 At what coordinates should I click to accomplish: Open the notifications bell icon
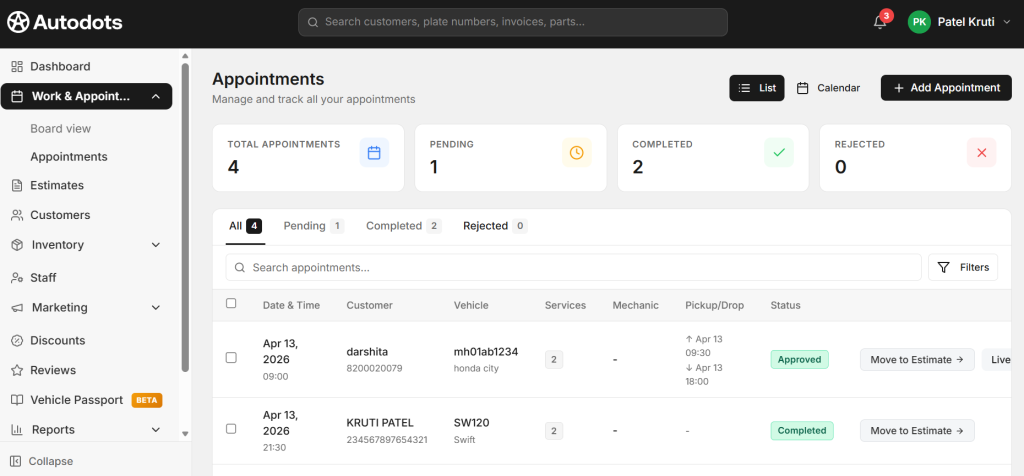(x=880, y=22)
